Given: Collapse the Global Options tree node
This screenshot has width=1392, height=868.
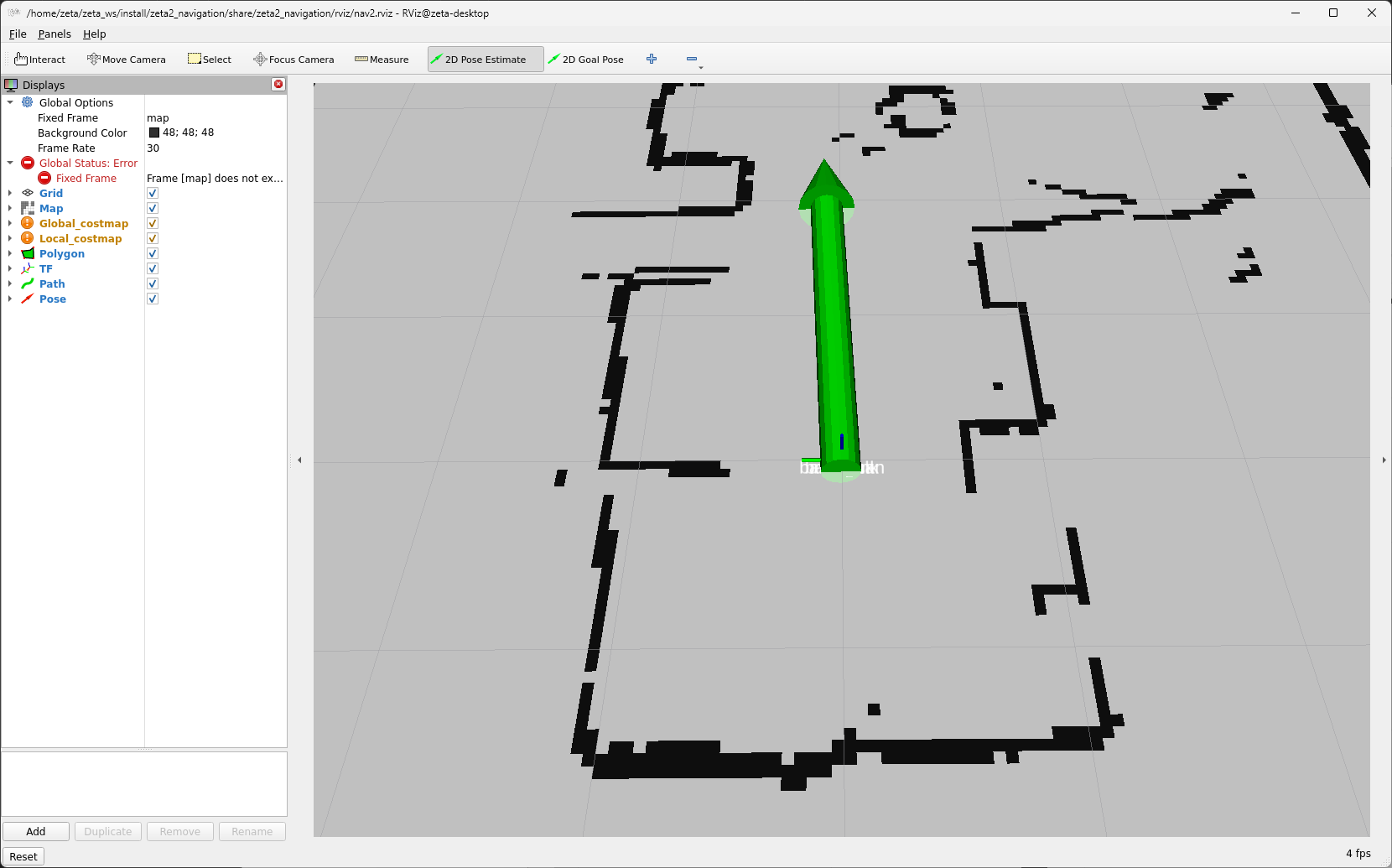Looking at the screenshot, I should pyautogui.click(x=10, y=102).
